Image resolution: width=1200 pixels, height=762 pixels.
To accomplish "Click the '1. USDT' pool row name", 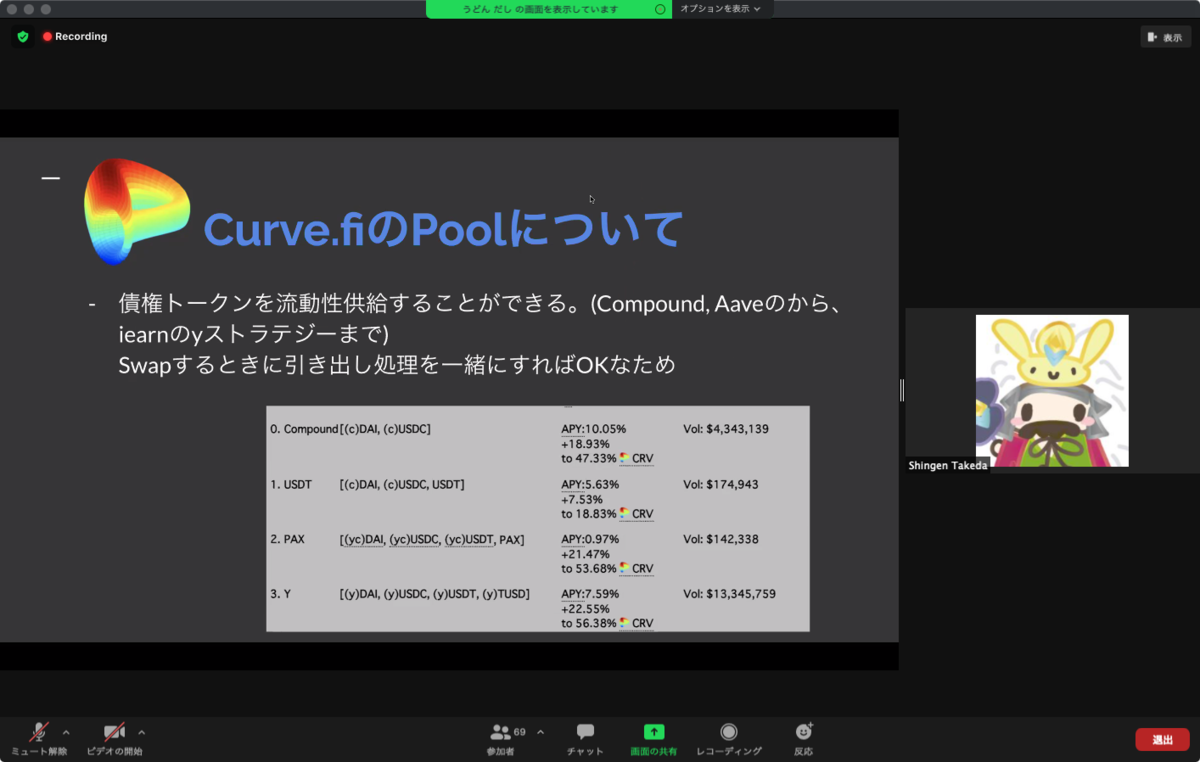I will tap(291, 484).
